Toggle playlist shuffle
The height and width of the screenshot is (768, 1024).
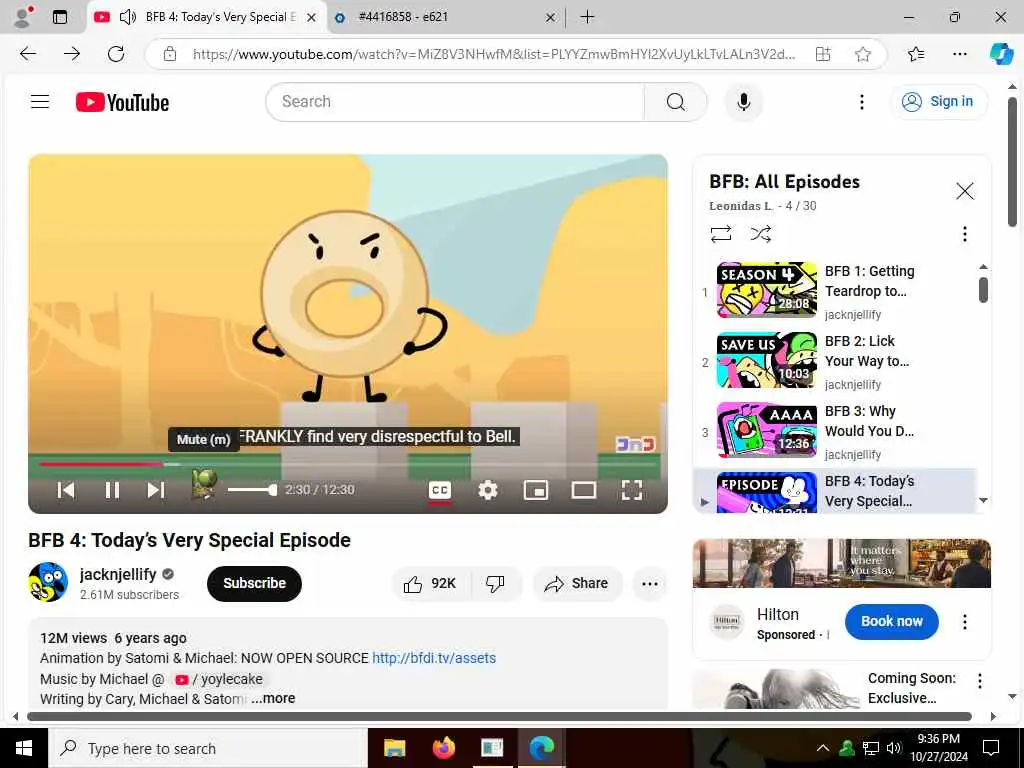click(761, 234)
